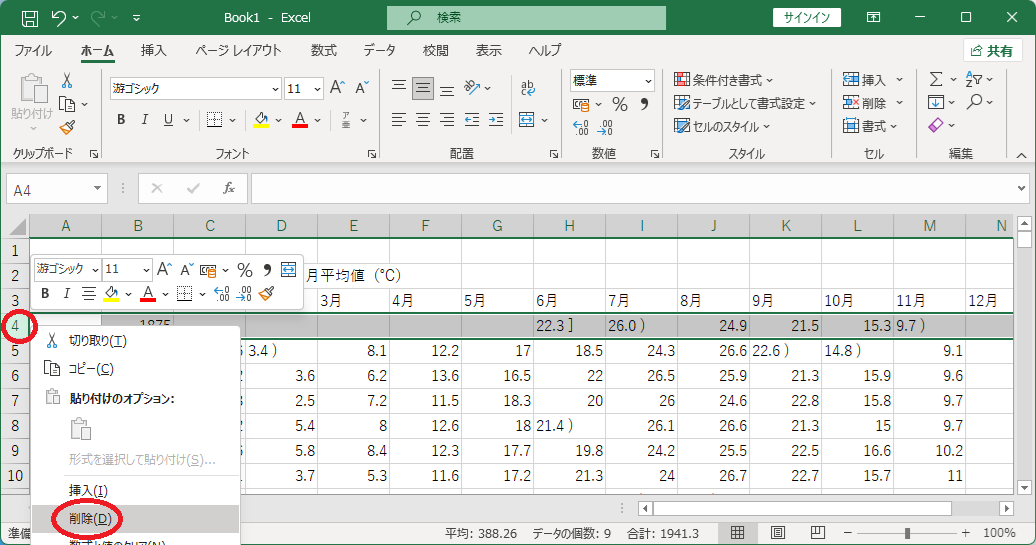Open 条件付き書式 conditional formatting menu

click(723, 80)
